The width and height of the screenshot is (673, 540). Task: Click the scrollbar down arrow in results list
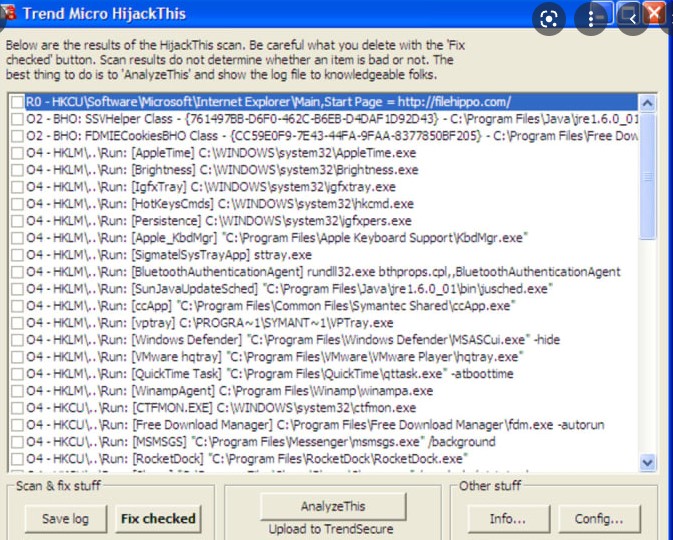pos(647,462)
